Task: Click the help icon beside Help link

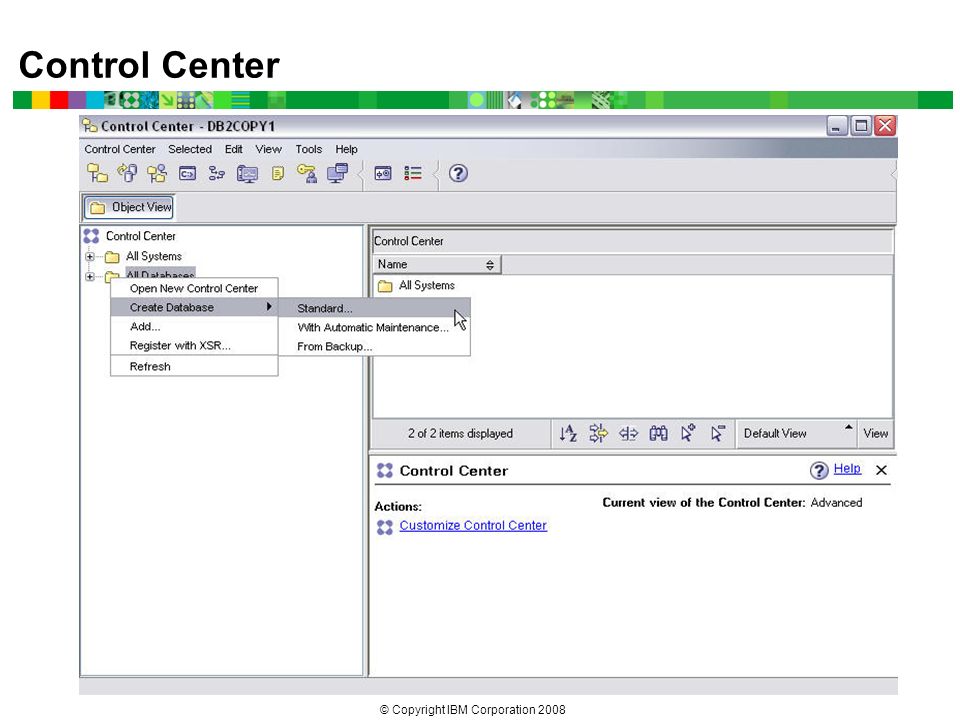Action: [x=819, y=470]
